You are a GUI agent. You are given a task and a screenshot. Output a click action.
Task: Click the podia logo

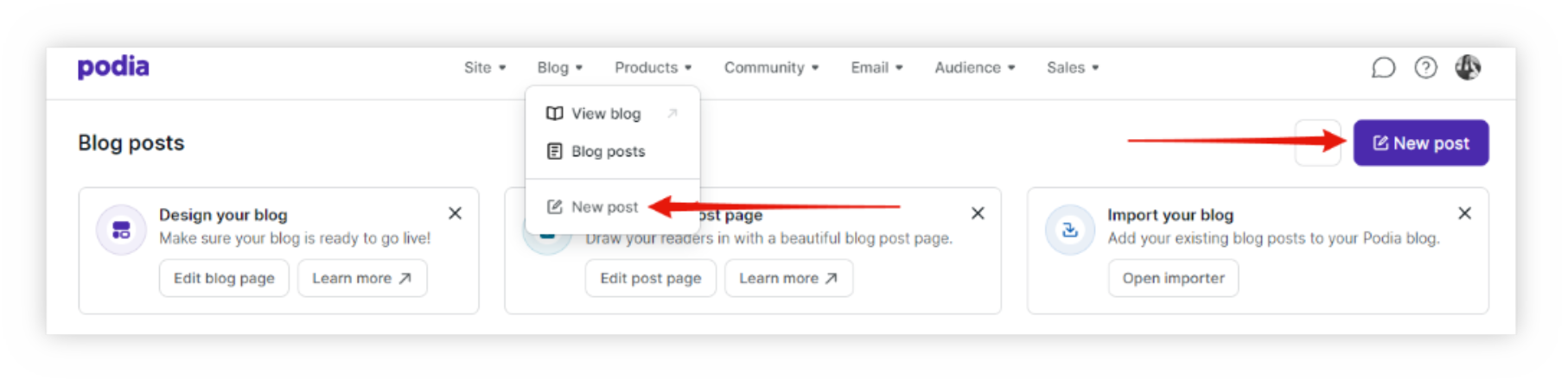[x=113, y=66]
